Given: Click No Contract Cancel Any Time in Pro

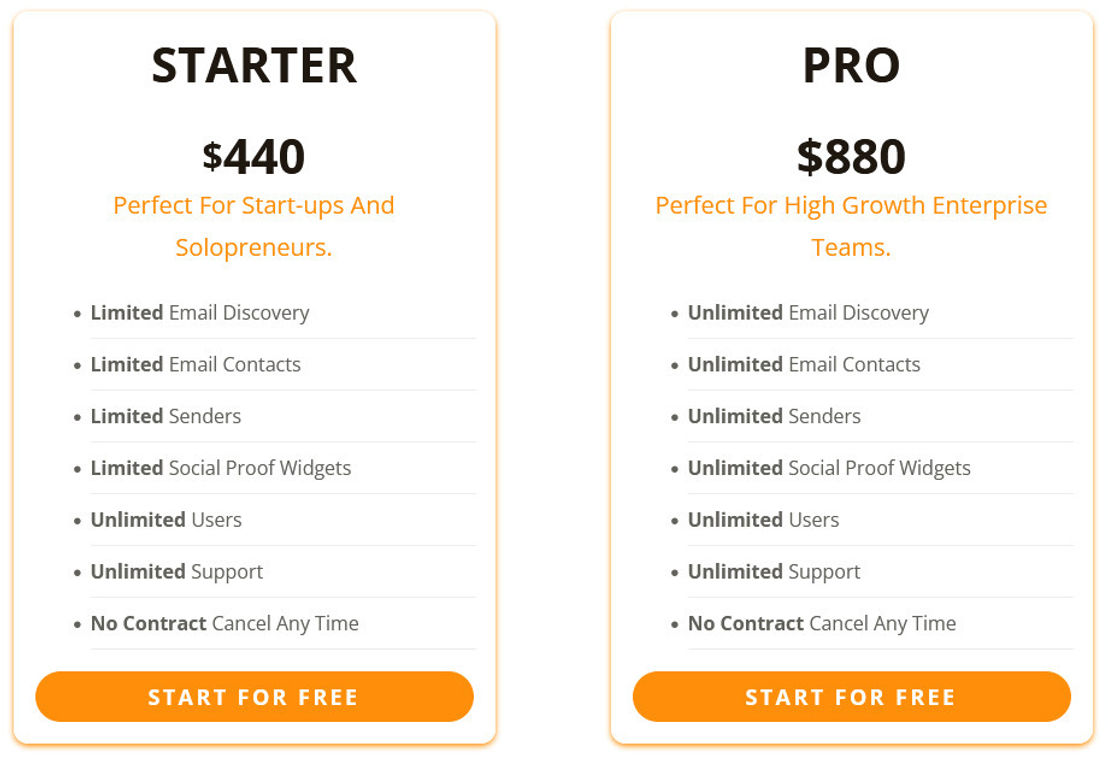Looking at the screenshot, I should [x=822, y=624].
